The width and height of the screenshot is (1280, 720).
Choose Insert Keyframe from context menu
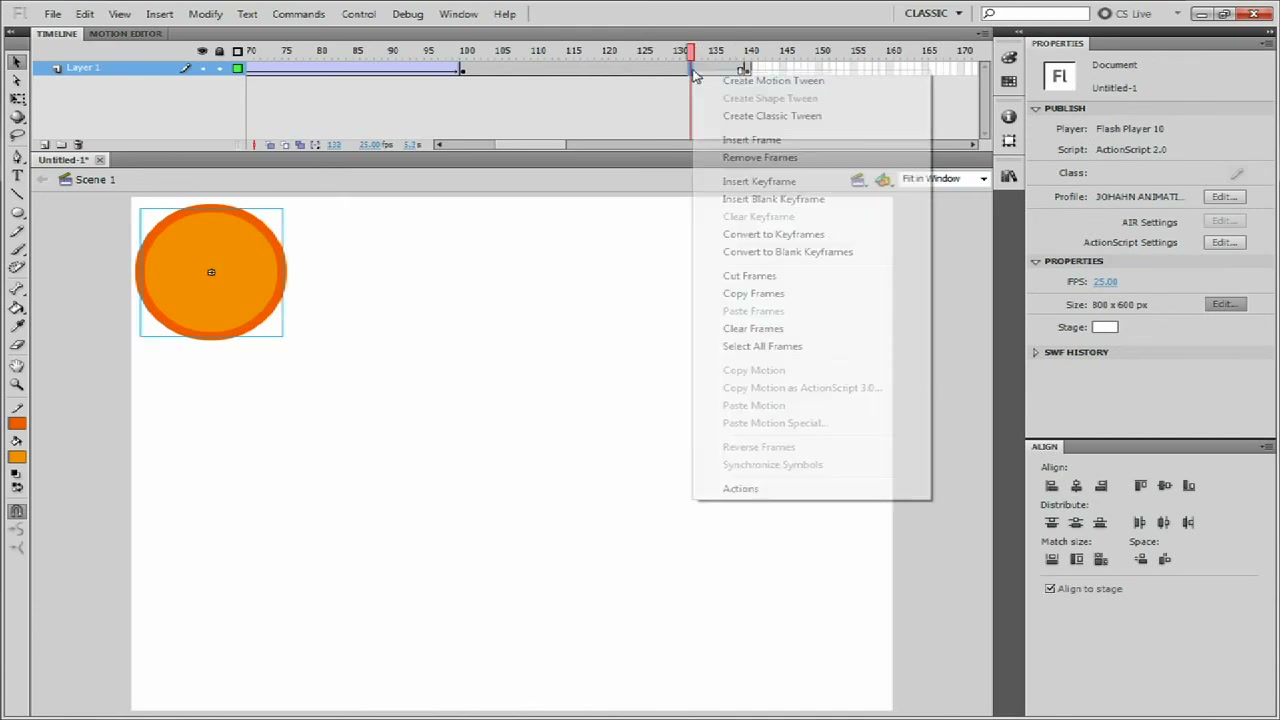[759, 182]
